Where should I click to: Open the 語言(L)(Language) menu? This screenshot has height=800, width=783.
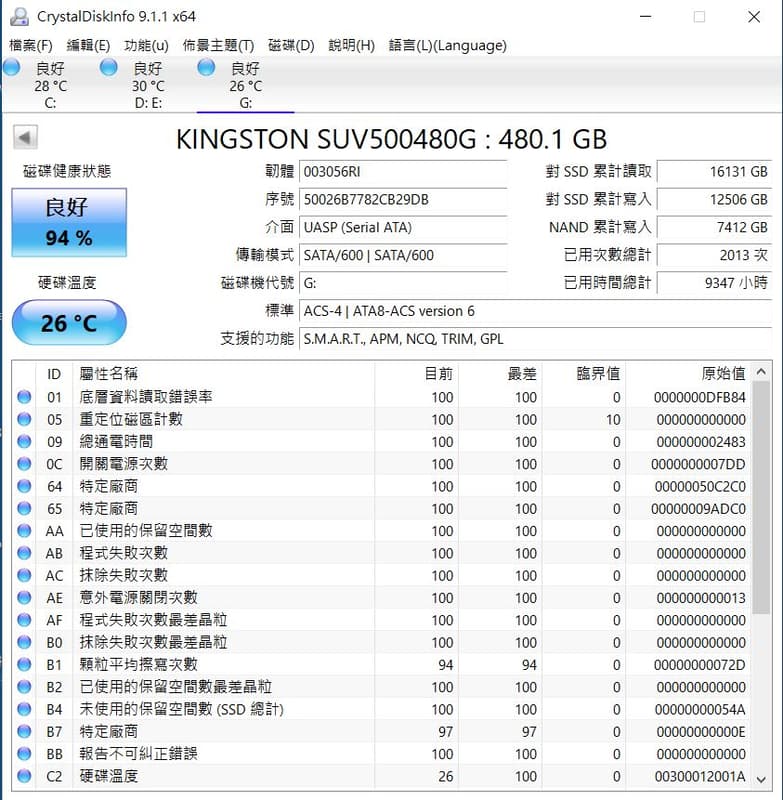(x=447, y=45)
